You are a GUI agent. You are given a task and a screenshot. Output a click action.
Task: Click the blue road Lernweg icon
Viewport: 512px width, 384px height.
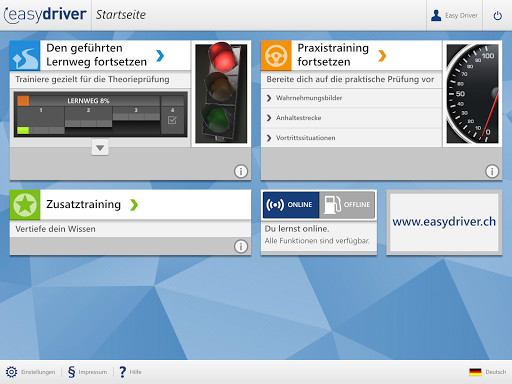click(x=25, y=56)
